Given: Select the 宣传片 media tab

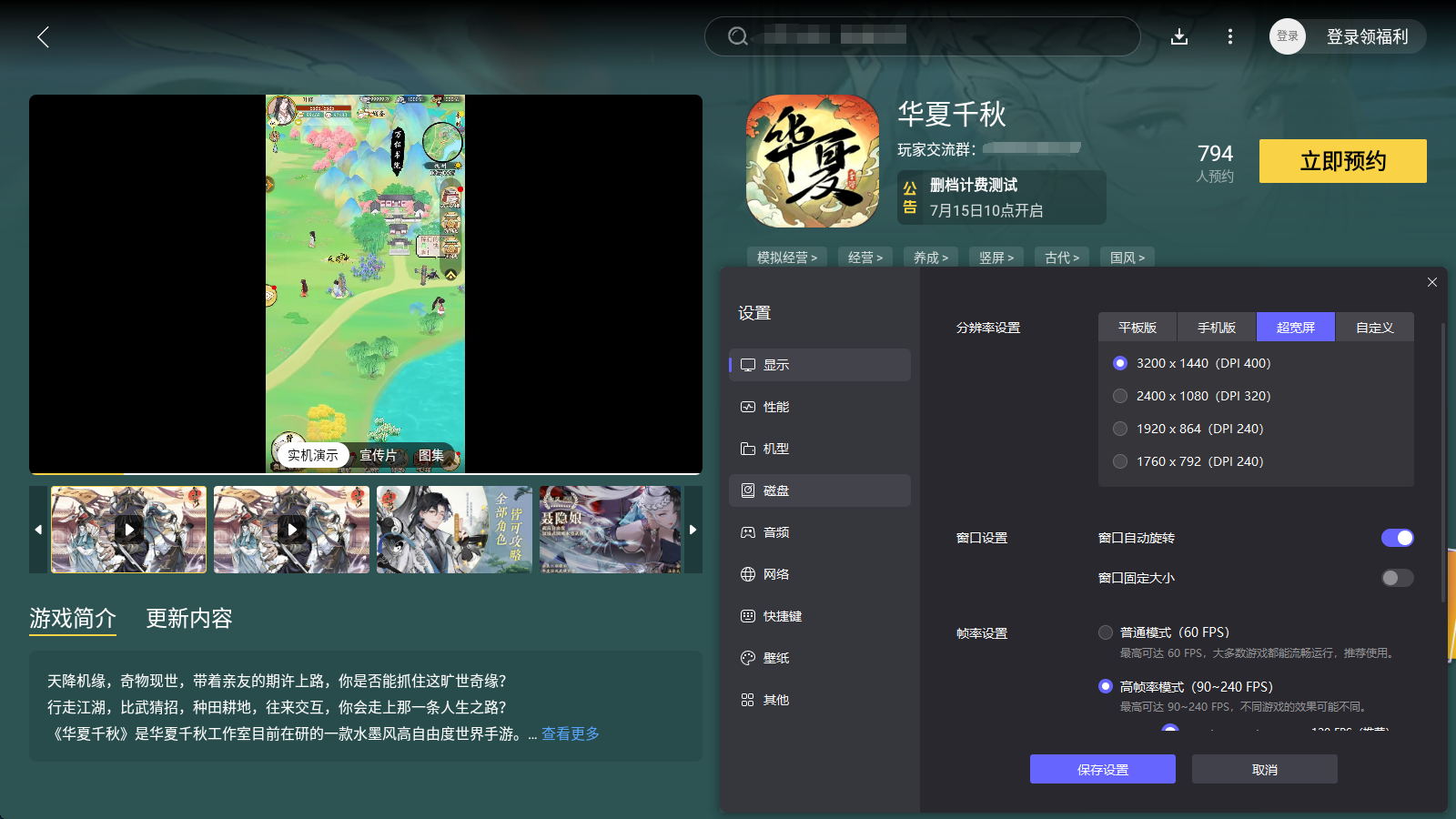Looking at the screenshot, I should (x=378, y=455).
